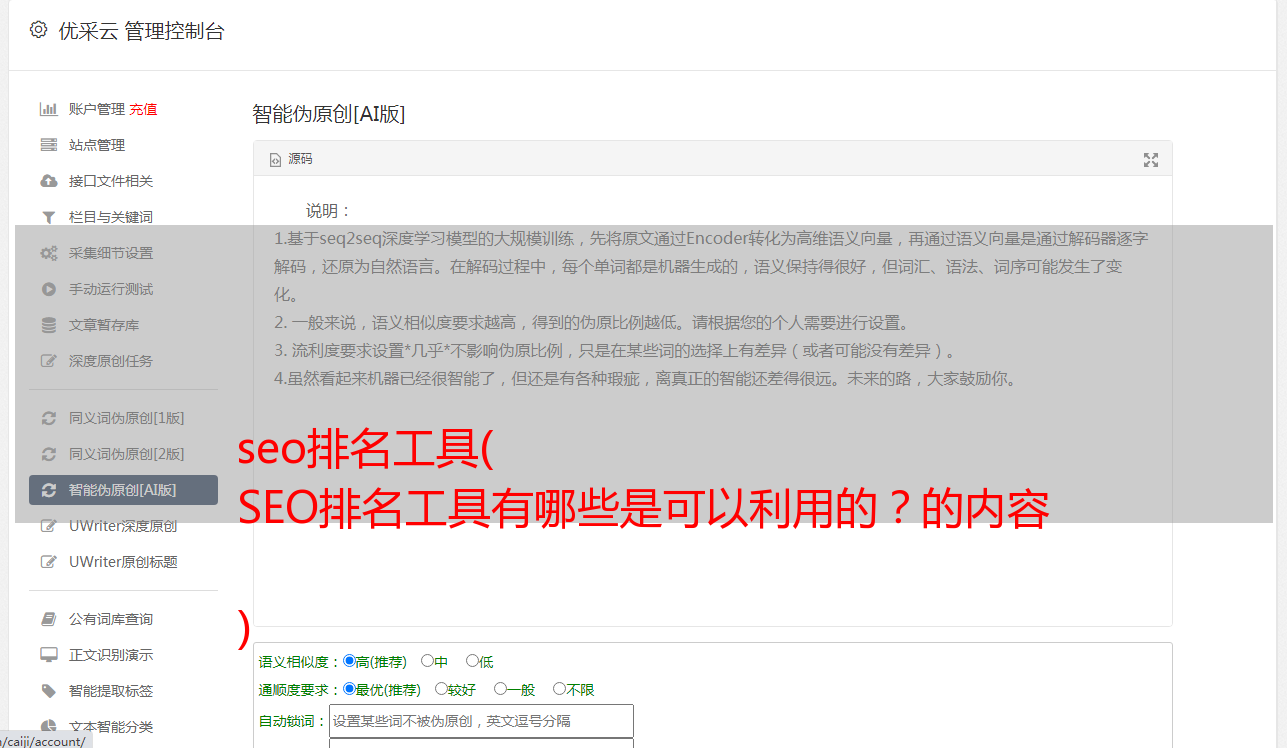The height and width of the screenshot is (748, 1287).
Task: Open UWriter原创标题 menu item
Action: [123, 562]
